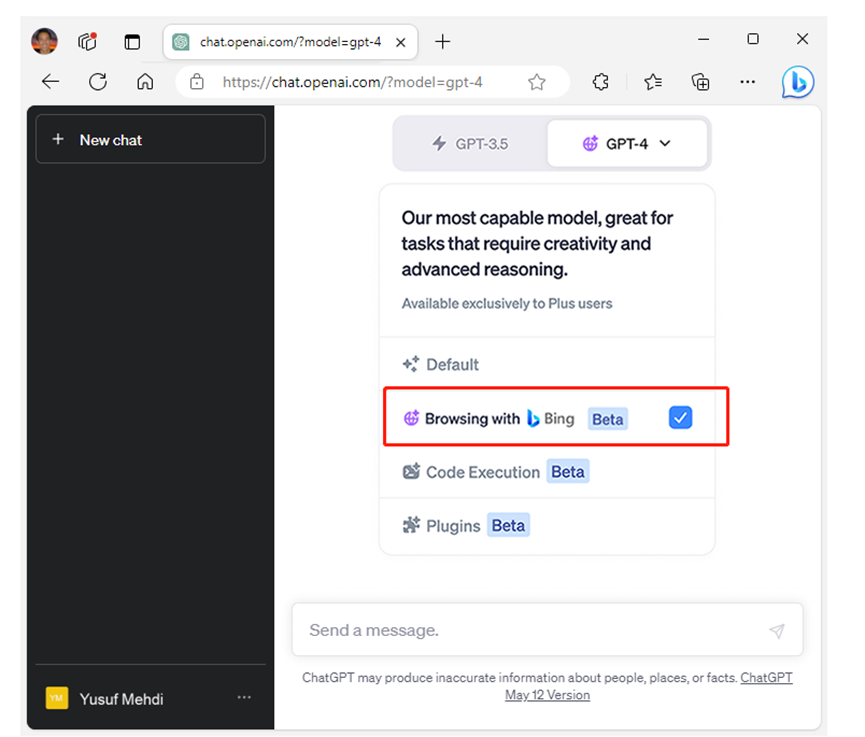The width and height of the screenshot is (865, 737).
Task: Click the Code Execution icon
Action: (411, 472)
